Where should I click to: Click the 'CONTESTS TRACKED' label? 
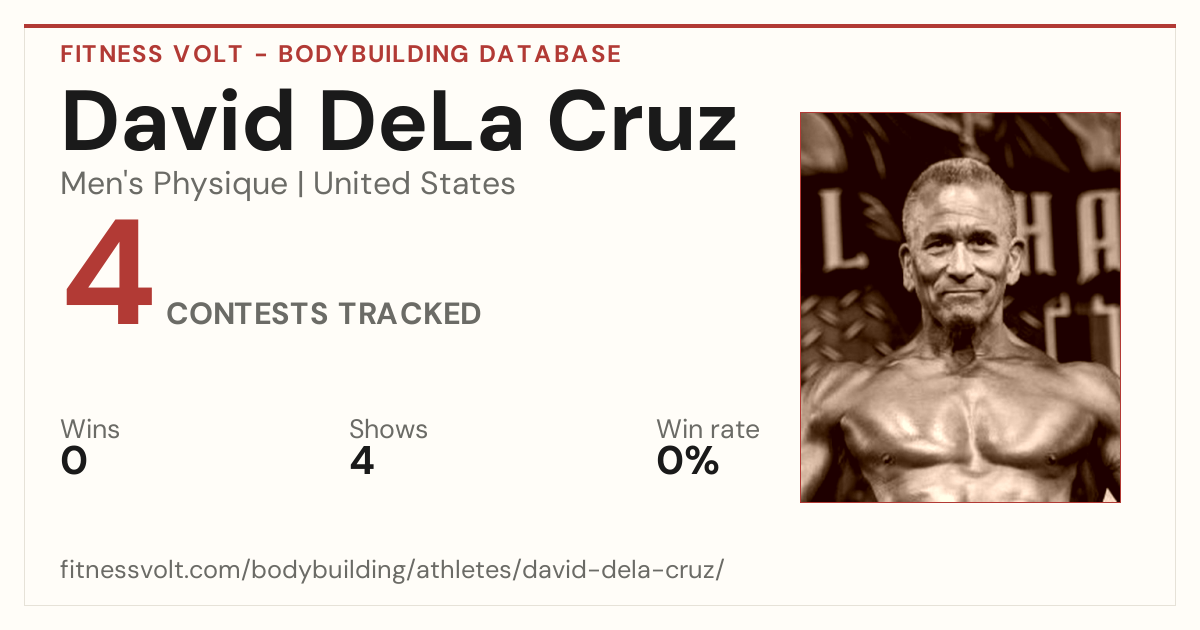[x=324, y=314]
